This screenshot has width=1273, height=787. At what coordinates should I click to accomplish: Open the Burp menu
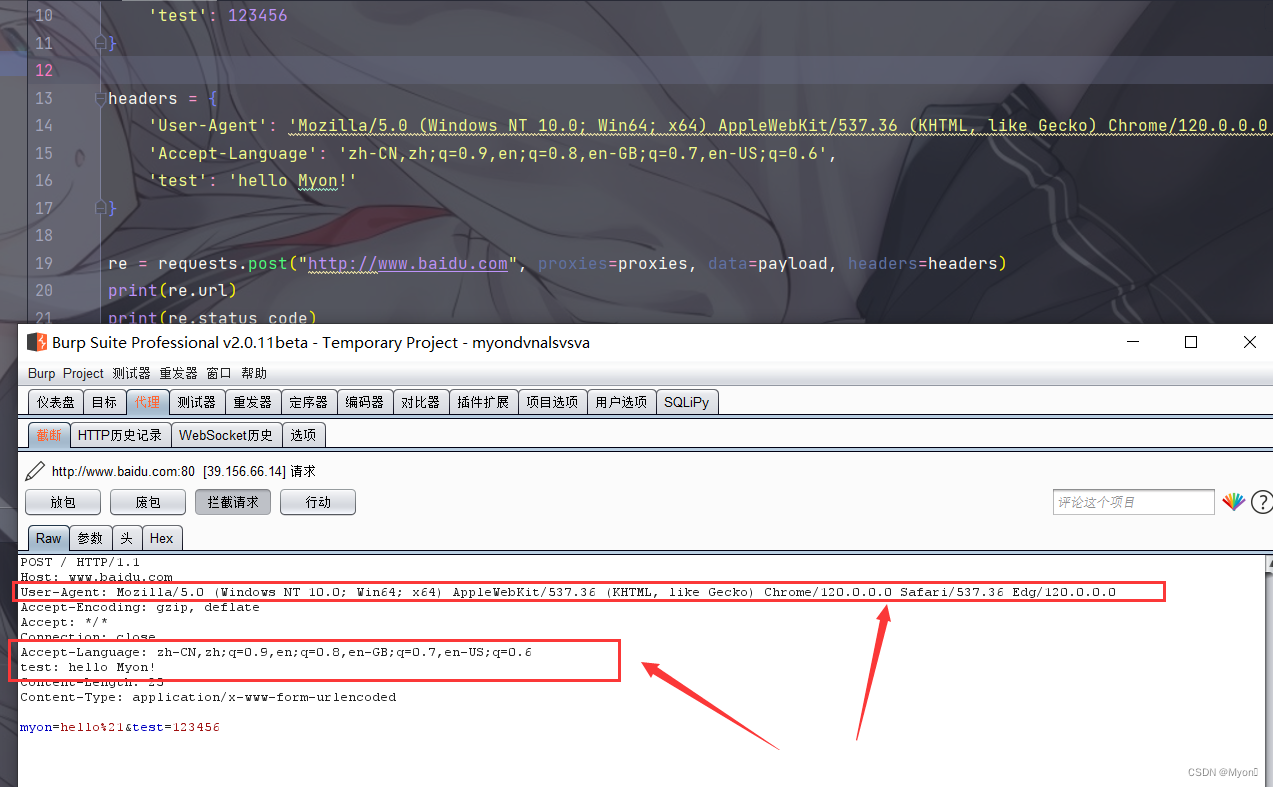pyautogui.click(x=42, y=373)
